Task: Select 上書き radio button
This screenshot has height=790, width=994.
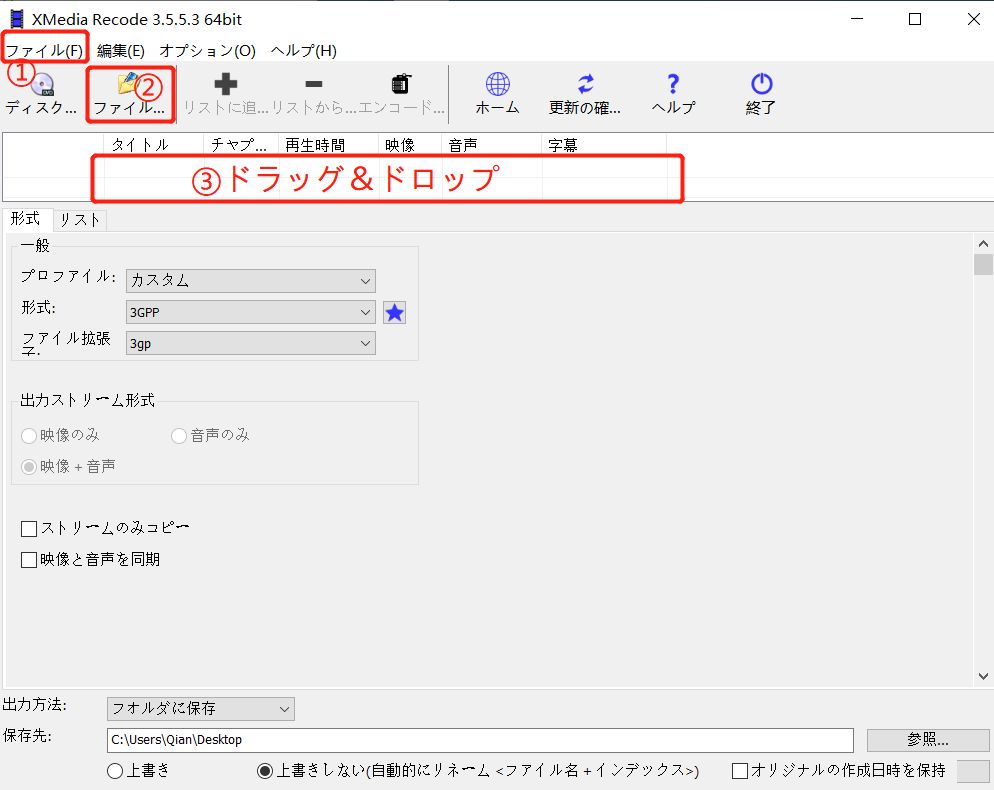Action: 115,771
